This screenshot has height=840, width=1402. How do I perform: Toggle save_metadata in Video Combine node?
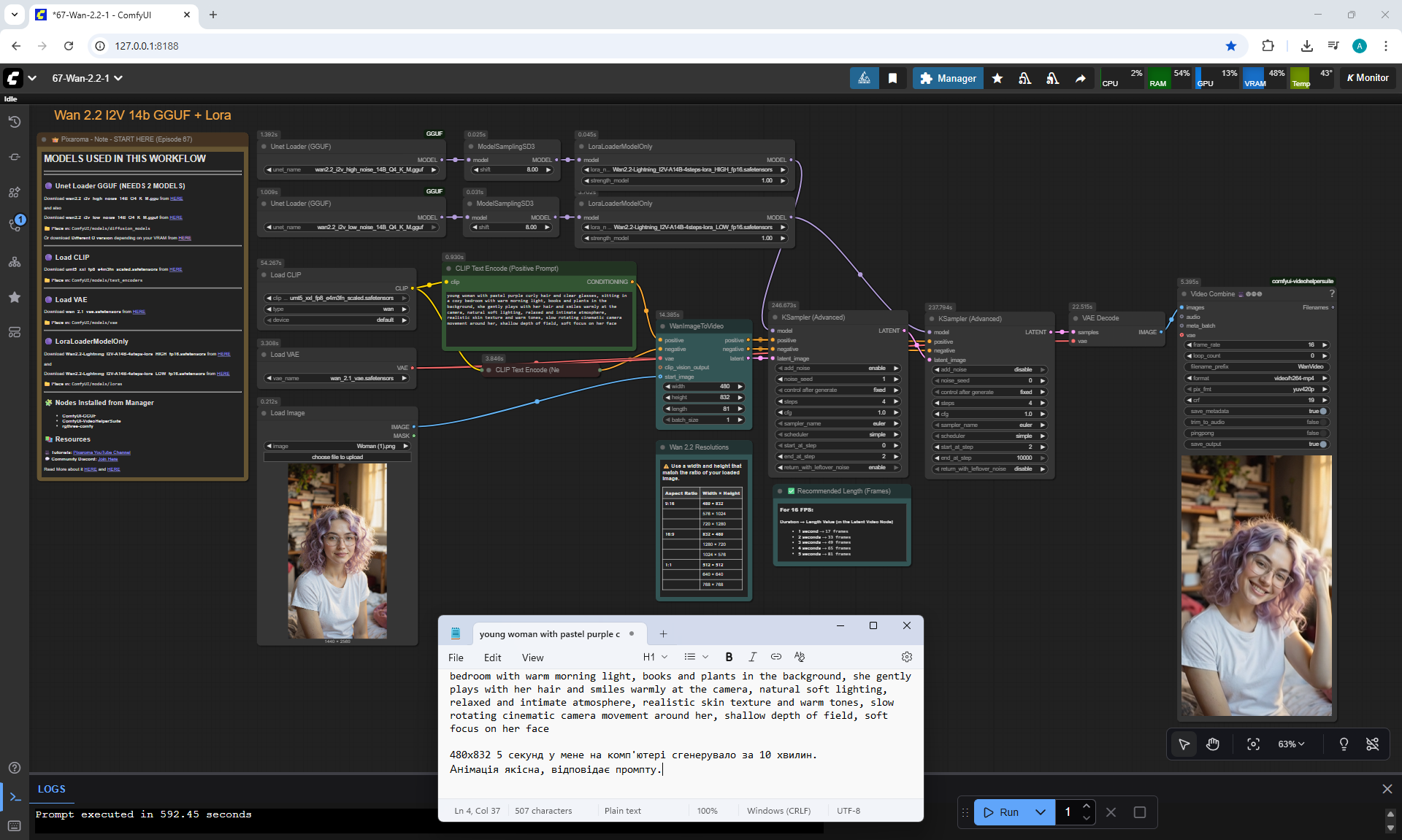tap(1322, 411)
